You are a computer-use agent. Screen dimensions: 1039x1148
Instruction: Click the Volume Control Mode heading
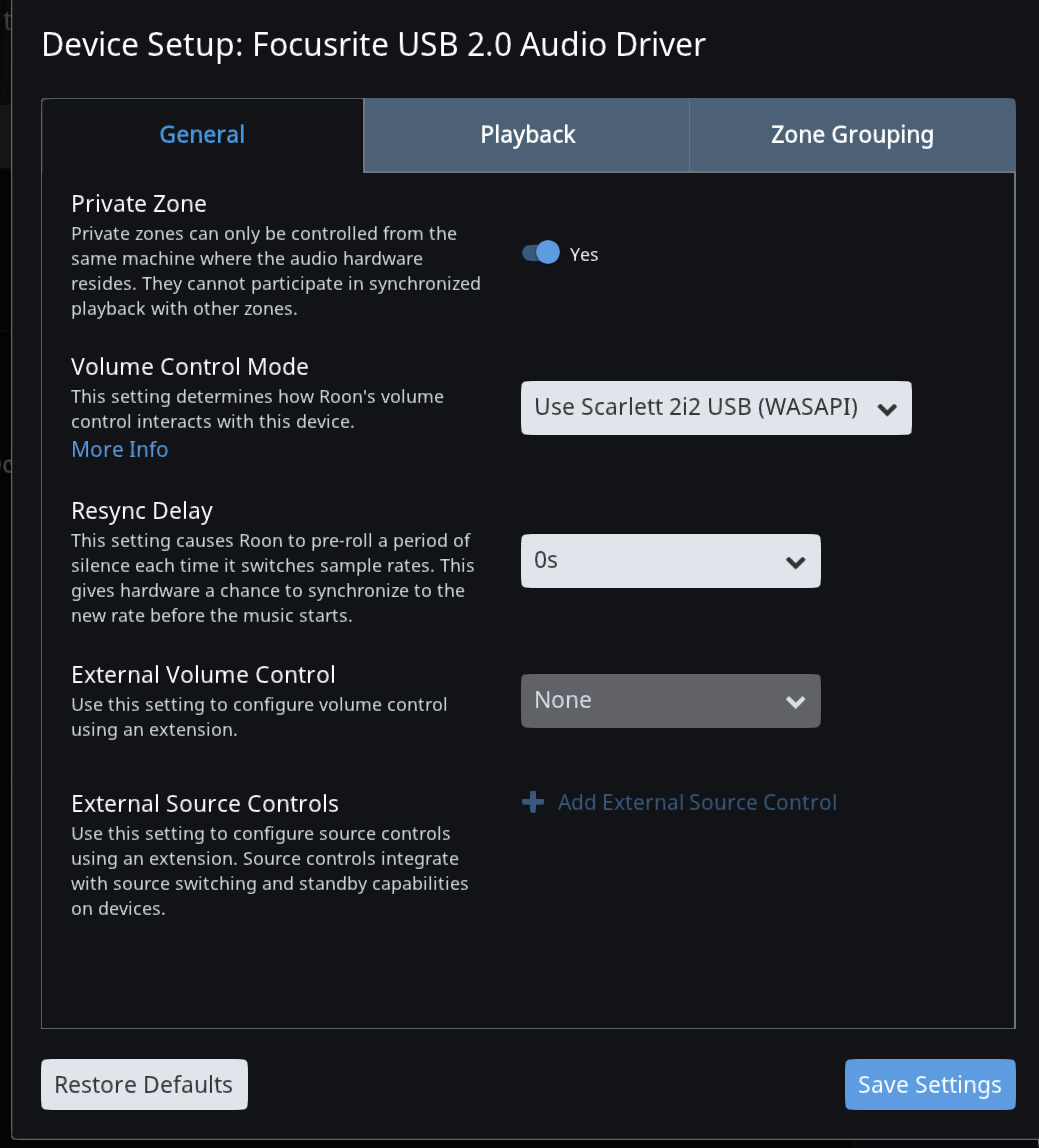tap(190, 366)
